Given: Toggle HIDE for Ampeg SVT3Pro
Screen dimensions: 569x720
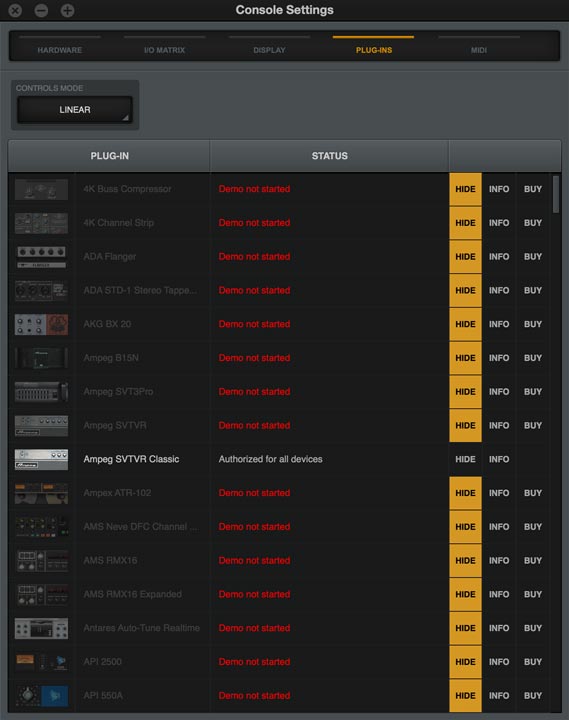Looking at the screenshot, I should click(x=465, y=392).
